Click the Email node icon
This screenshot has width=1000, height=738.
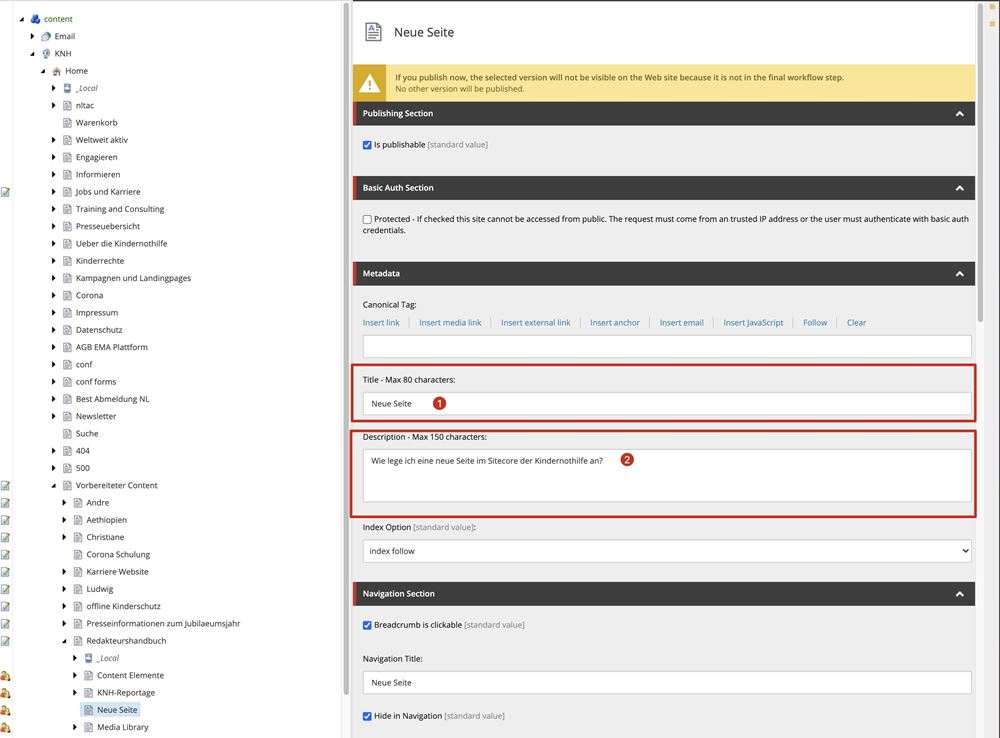(x=46, y=36)
